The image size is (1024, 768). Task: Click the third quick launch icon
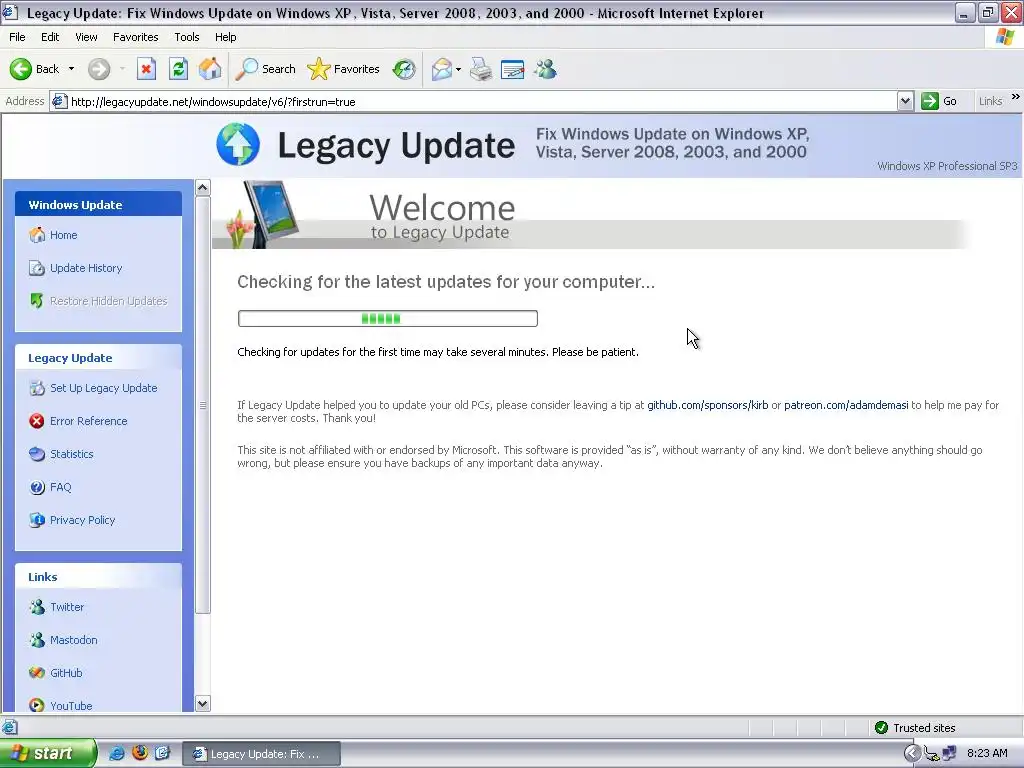pos(162,753)
